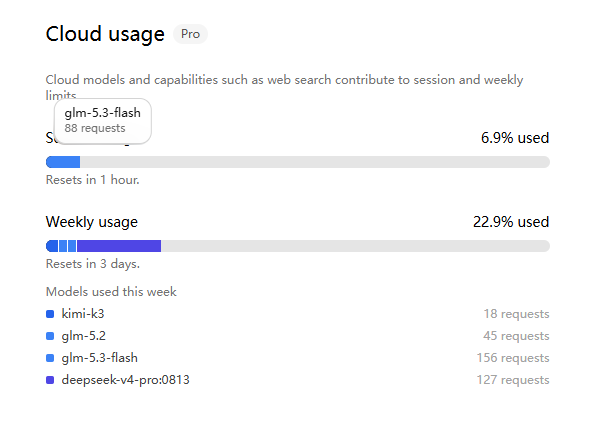Select the glm-5.3-flash model row label
Viewport: 594px width, 435px height.
click(x=100, y=358)
